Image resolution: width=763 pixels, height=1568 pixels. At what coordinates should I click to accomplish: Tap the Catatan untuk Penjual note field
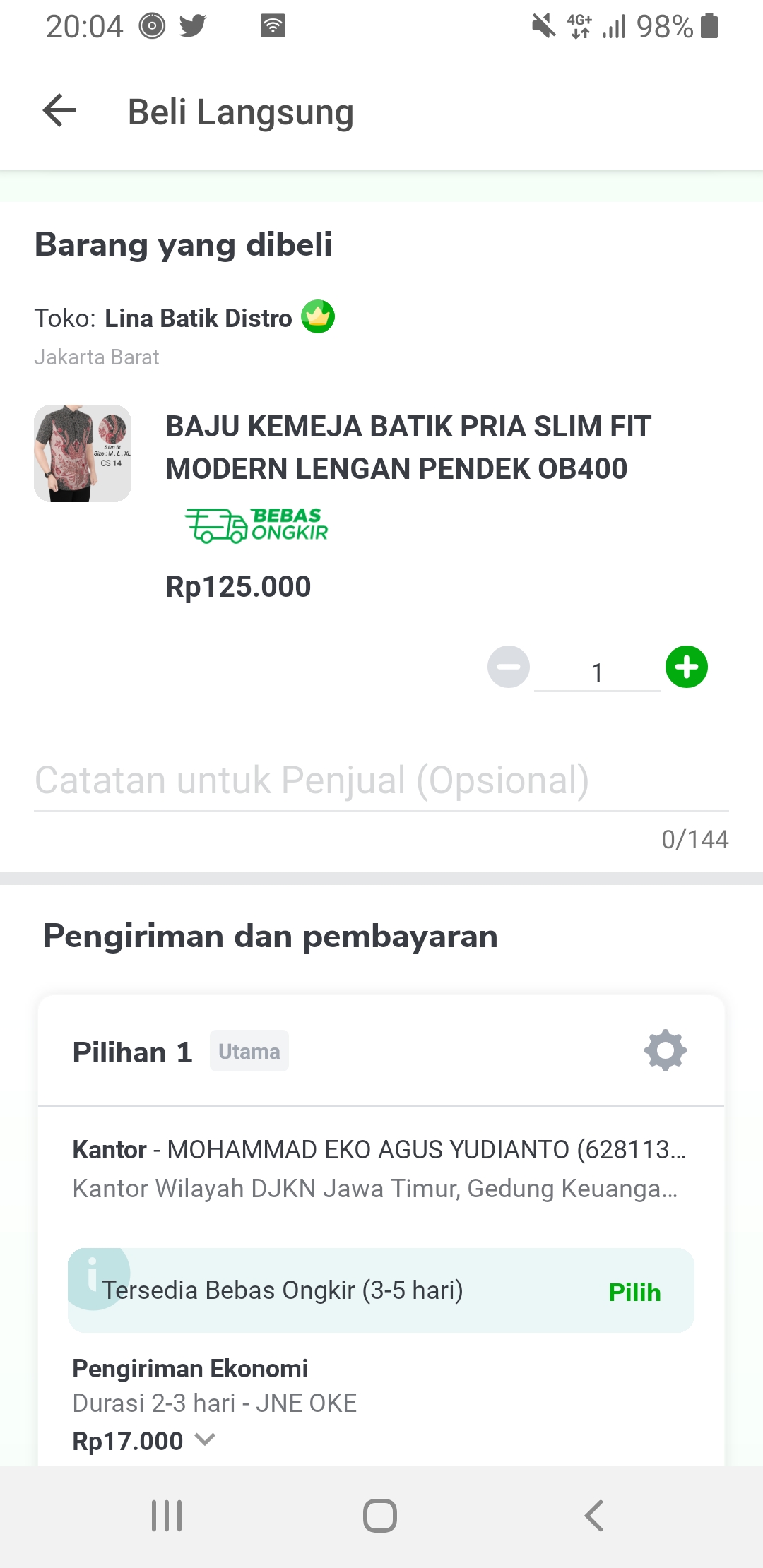coord(381,781)
